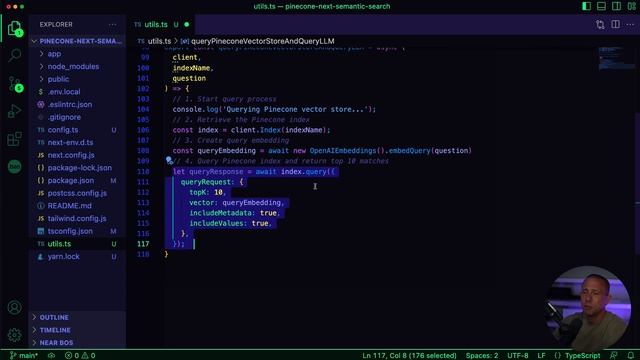Open tailwind.config.js file
The height and width of the screenshot is (360, 640).
(x=77, y=218)
